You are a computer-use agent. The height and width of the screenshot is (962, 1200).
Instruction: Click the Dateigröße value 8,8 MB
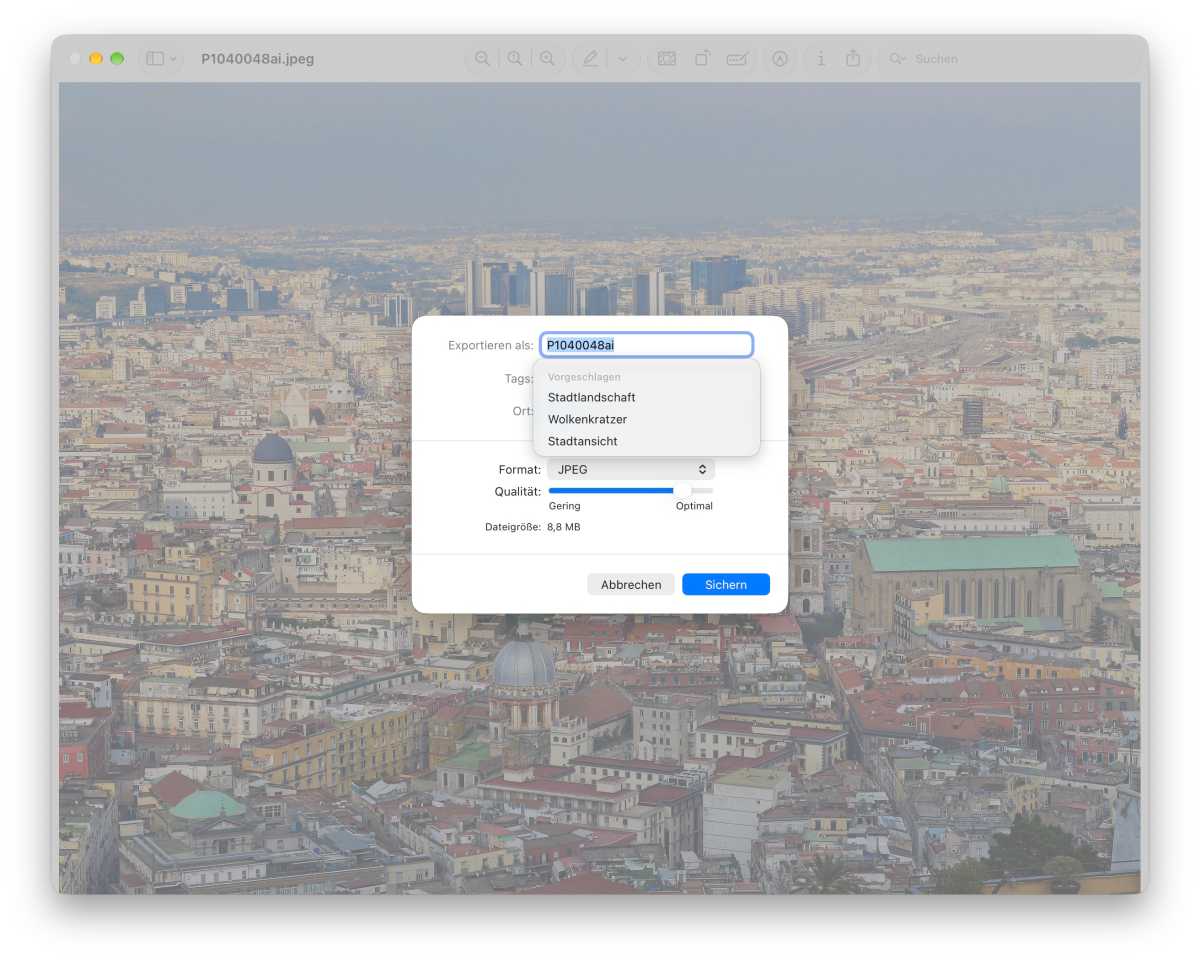(564, 527)
